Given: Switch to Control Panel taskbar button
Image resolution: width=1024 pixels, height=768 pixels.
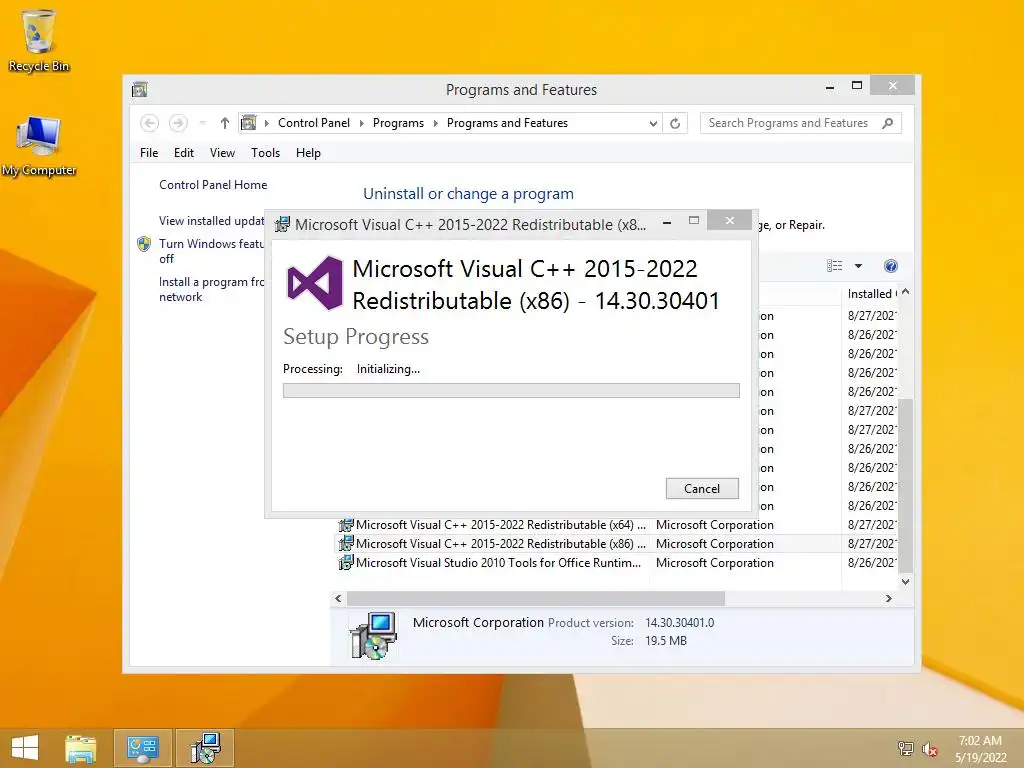Looking at the screenshot, I should (x=143, y=748).
